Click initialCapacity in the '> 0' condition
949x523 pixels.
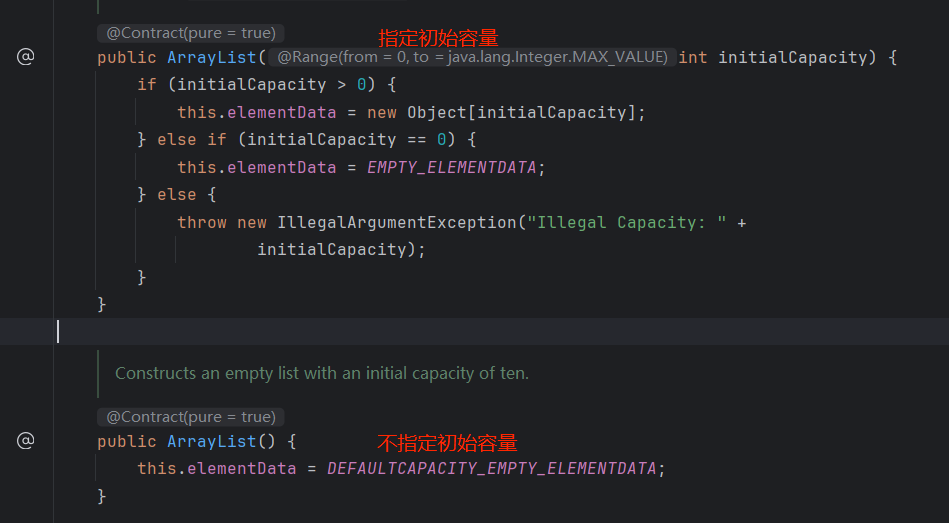click(251, 84)
